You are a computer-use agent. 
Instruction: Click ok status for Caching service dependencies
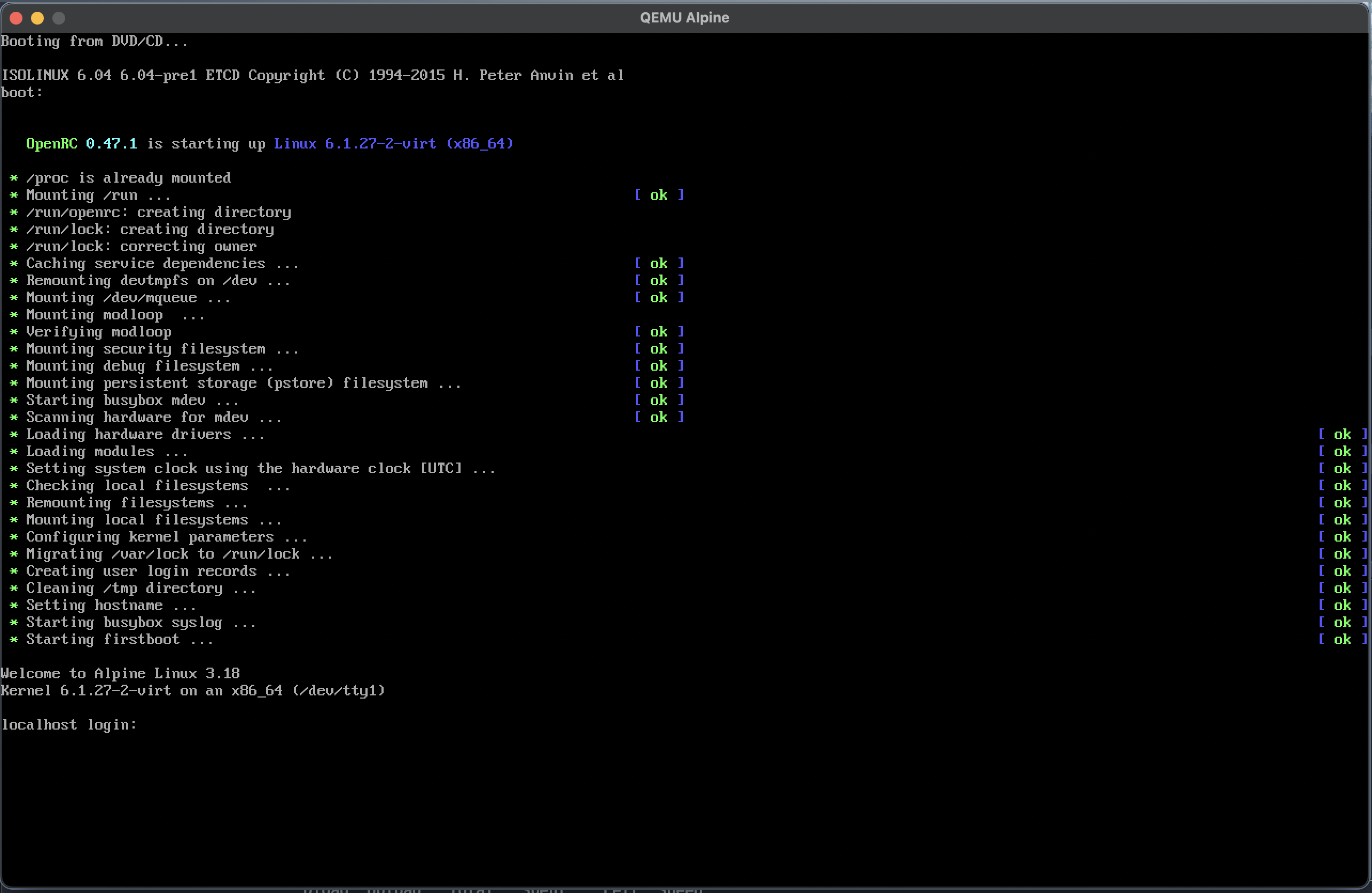pos(659,264)
